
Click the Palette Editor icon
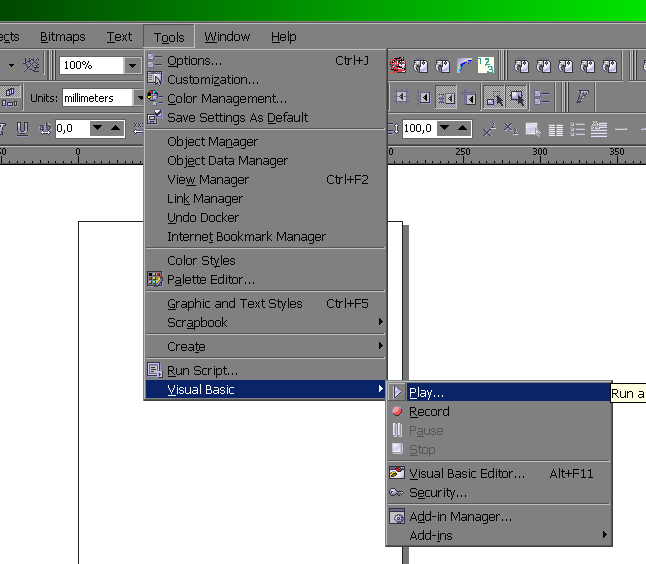[x=155, y=279]
